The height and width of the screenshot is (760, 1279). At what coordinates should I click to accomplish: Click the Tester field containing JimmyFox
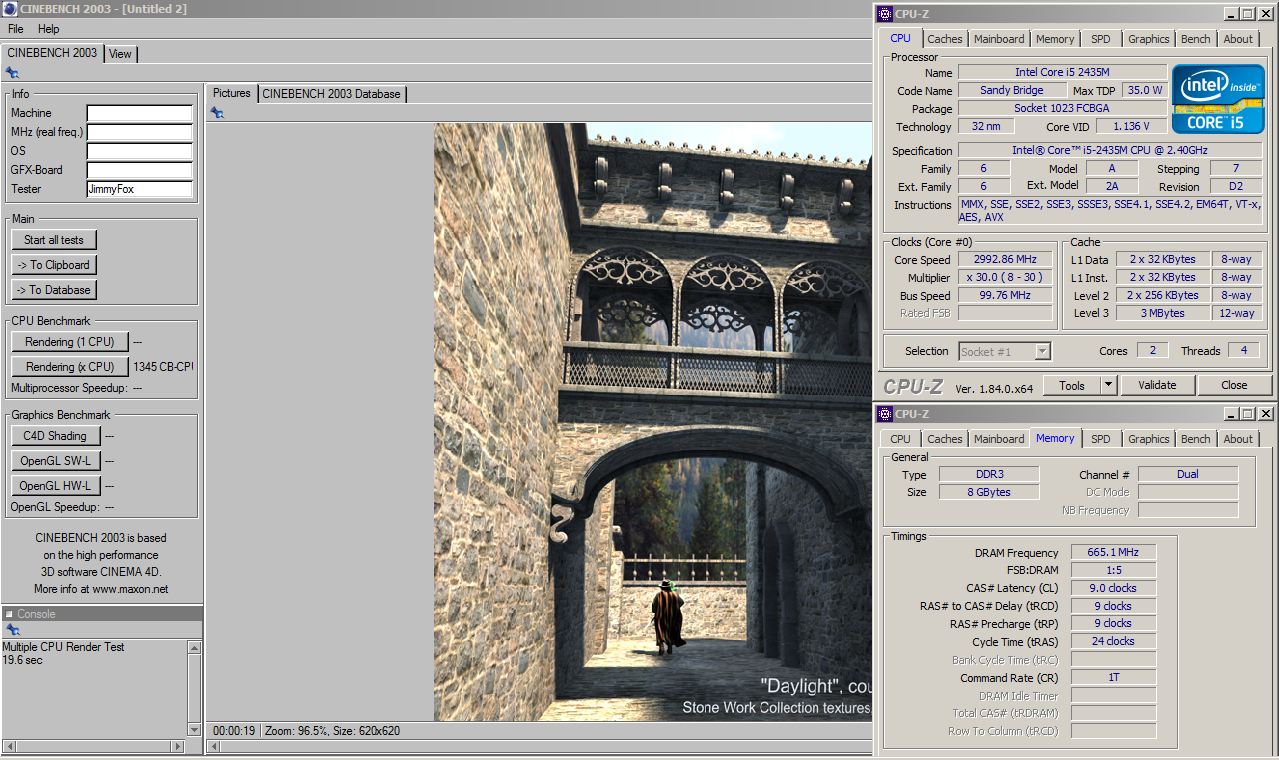tap(139, 189)
